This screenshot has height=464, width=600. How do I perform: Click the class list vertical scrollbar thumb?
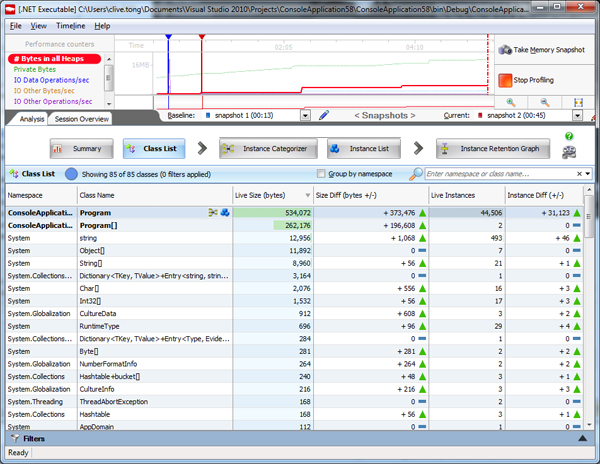589,216
